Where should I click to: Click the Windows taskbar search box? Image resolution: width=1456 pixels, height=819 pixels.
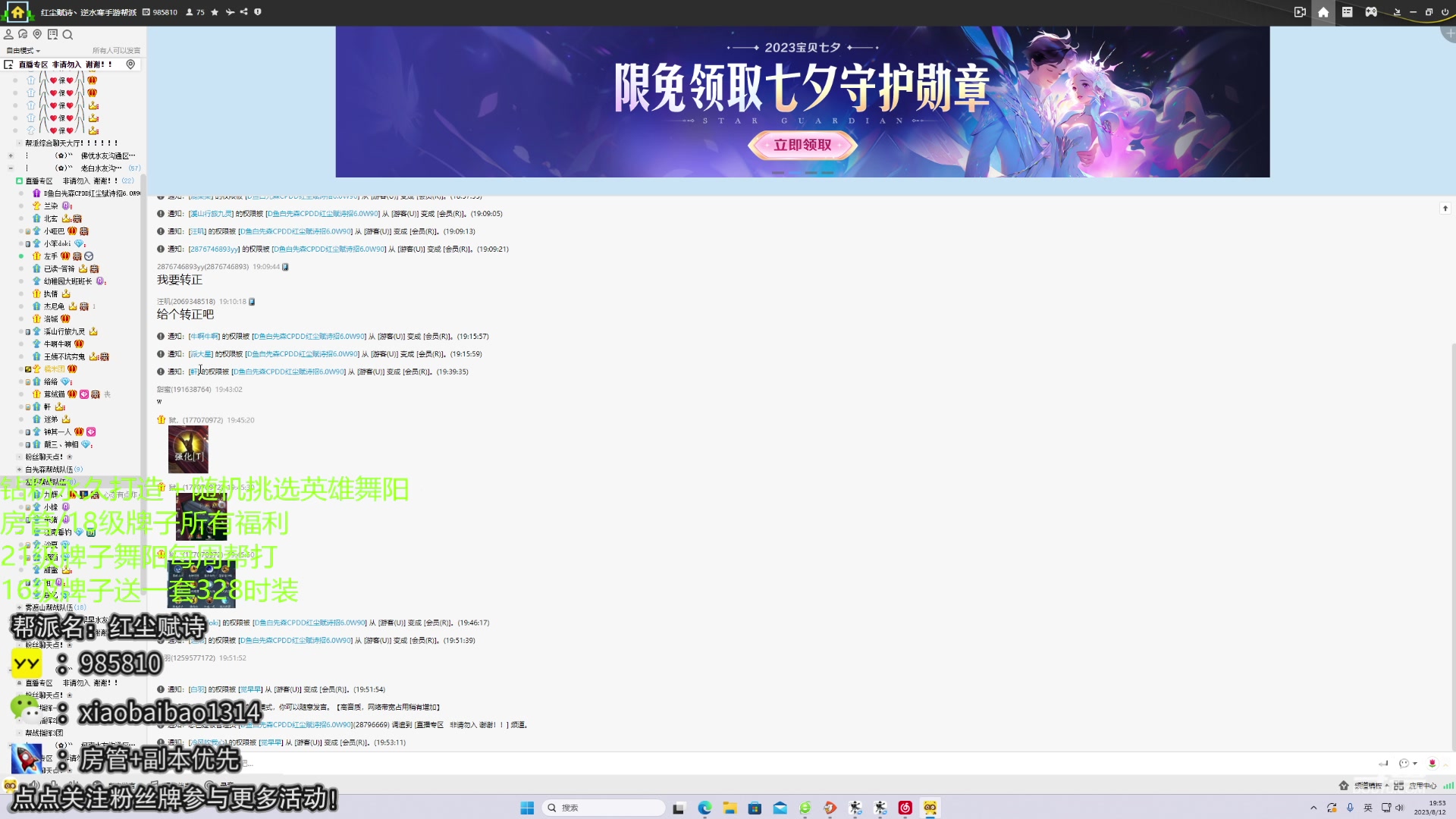604,808
